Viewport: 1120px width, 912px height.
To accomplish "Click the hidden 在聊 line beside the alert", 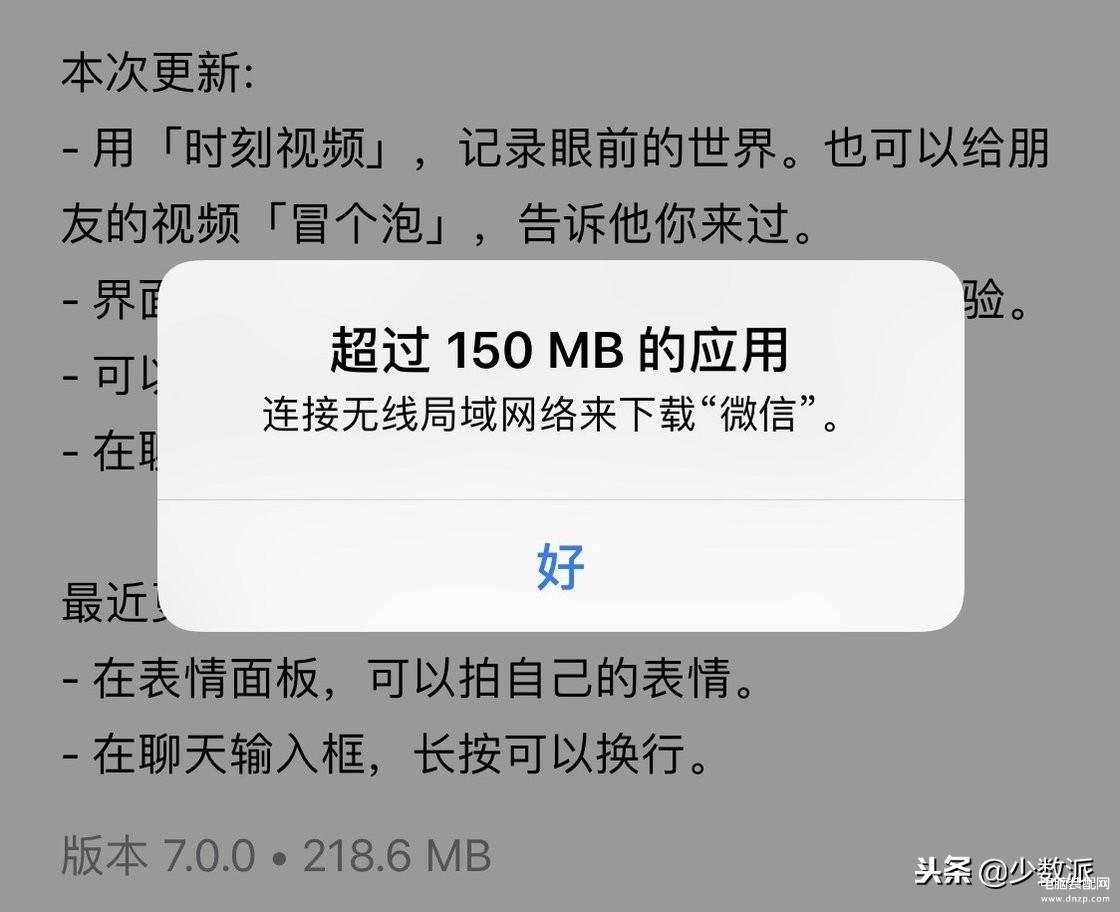I will (x=111, y=450).
